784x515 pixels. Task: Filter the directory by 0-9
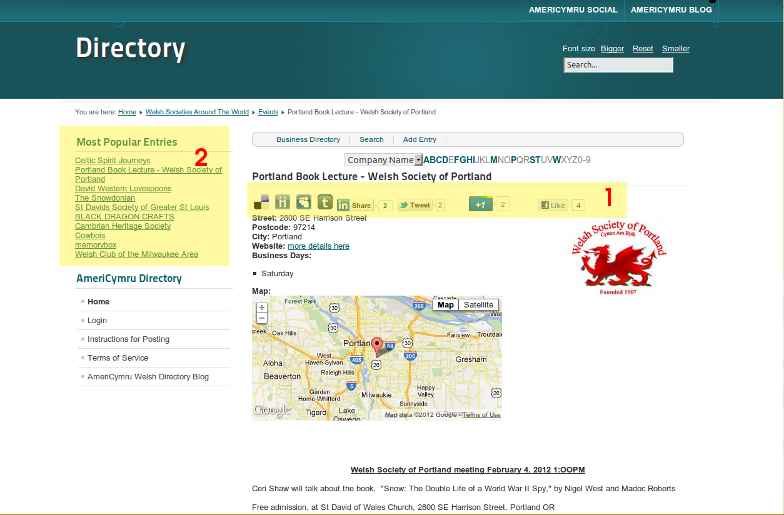584,160
